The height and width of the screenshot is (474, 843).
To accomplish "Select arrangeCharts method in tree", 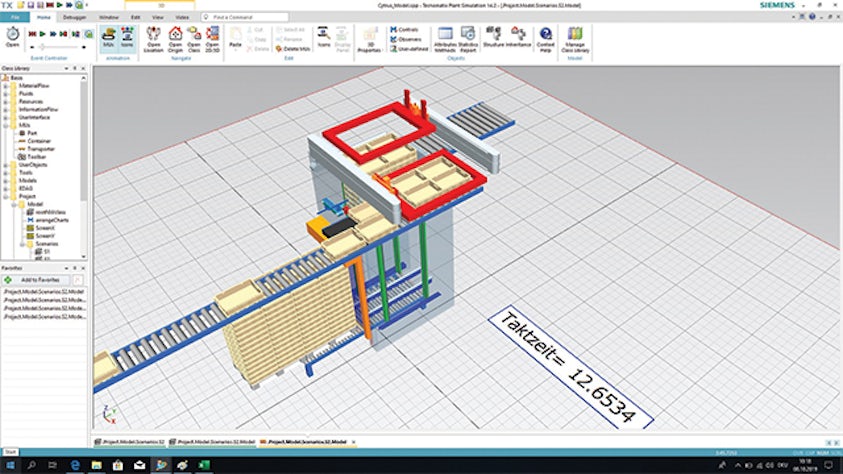I will (52, 220).
